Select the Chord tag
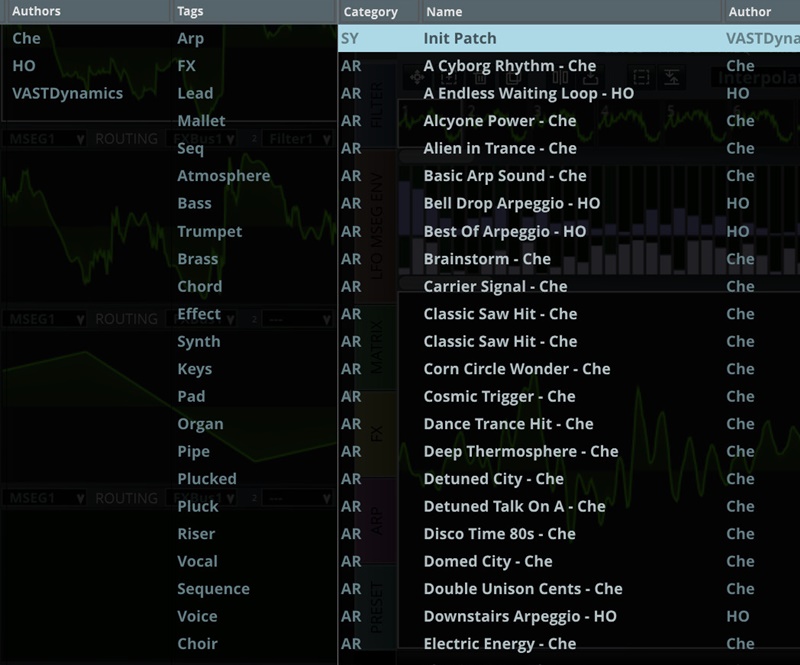 [x=199, y=286]
